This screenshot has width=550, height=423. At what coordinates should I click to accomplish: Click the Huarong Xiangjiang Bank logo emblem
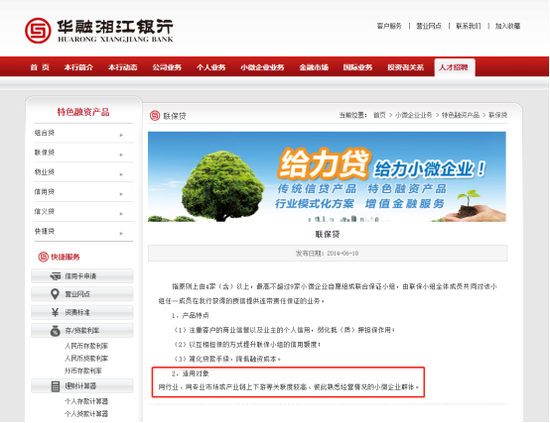pyautogui.click(x=38, y=31)
